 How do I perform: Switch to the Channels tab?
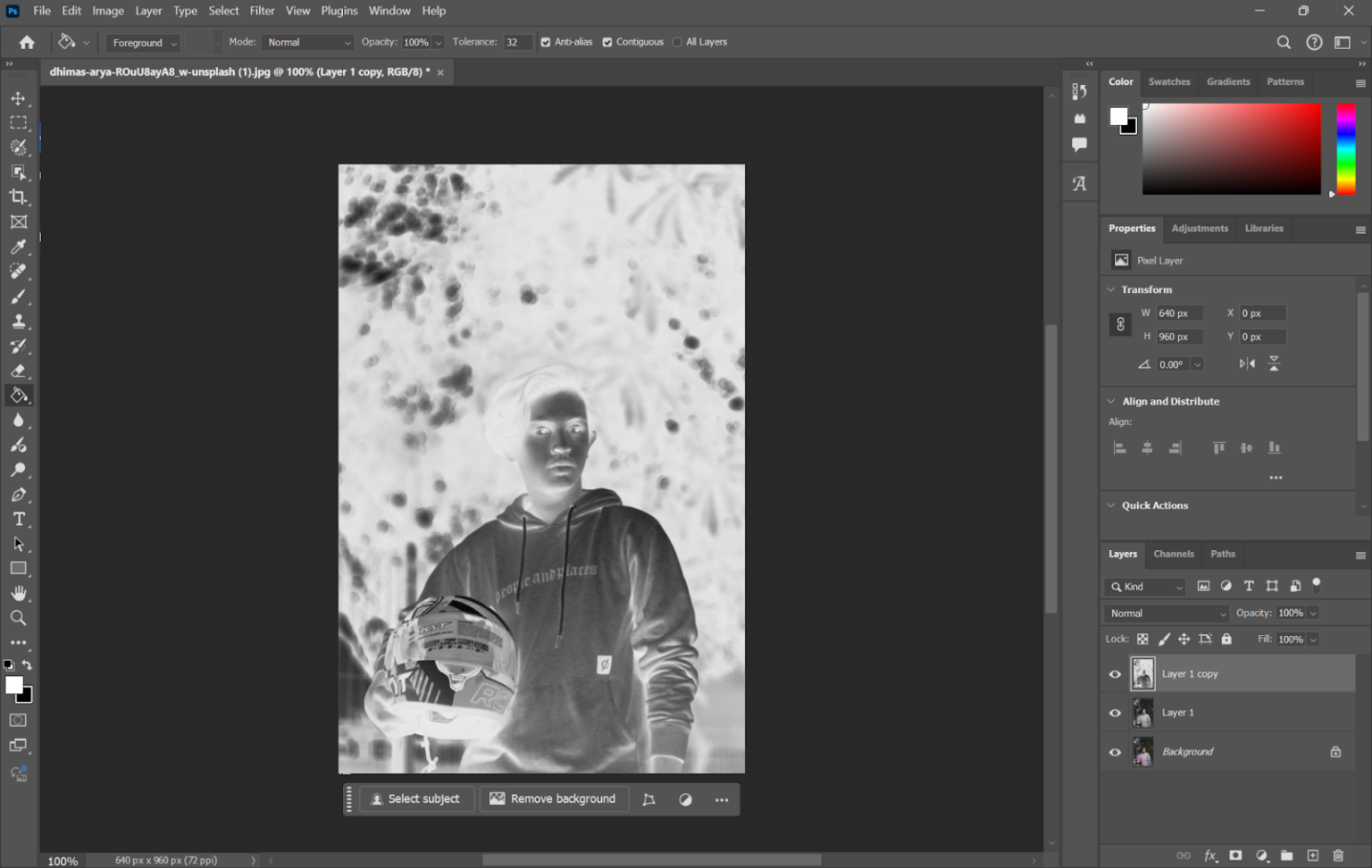click(x=1173, y=554)
